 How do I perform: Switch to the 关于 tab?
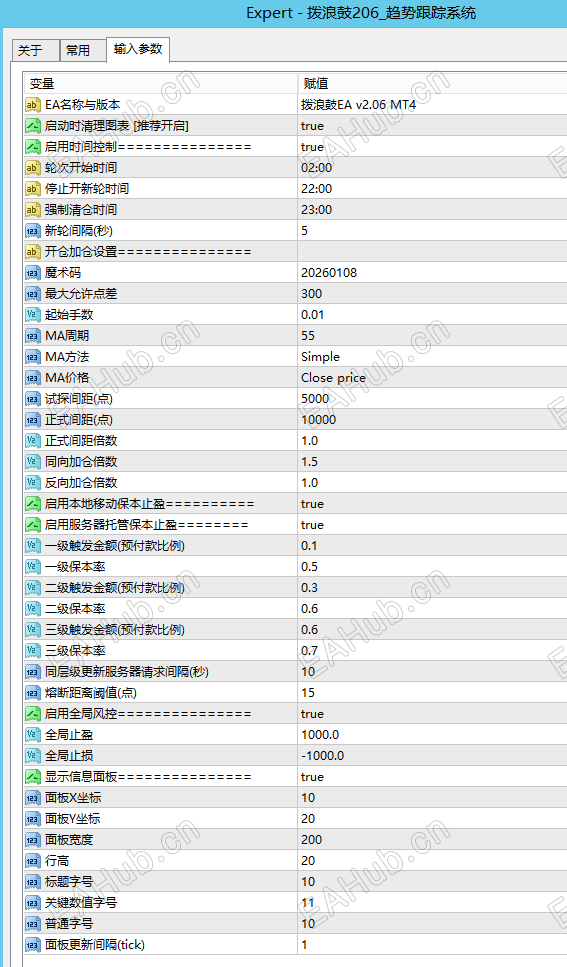pos(36,51)
